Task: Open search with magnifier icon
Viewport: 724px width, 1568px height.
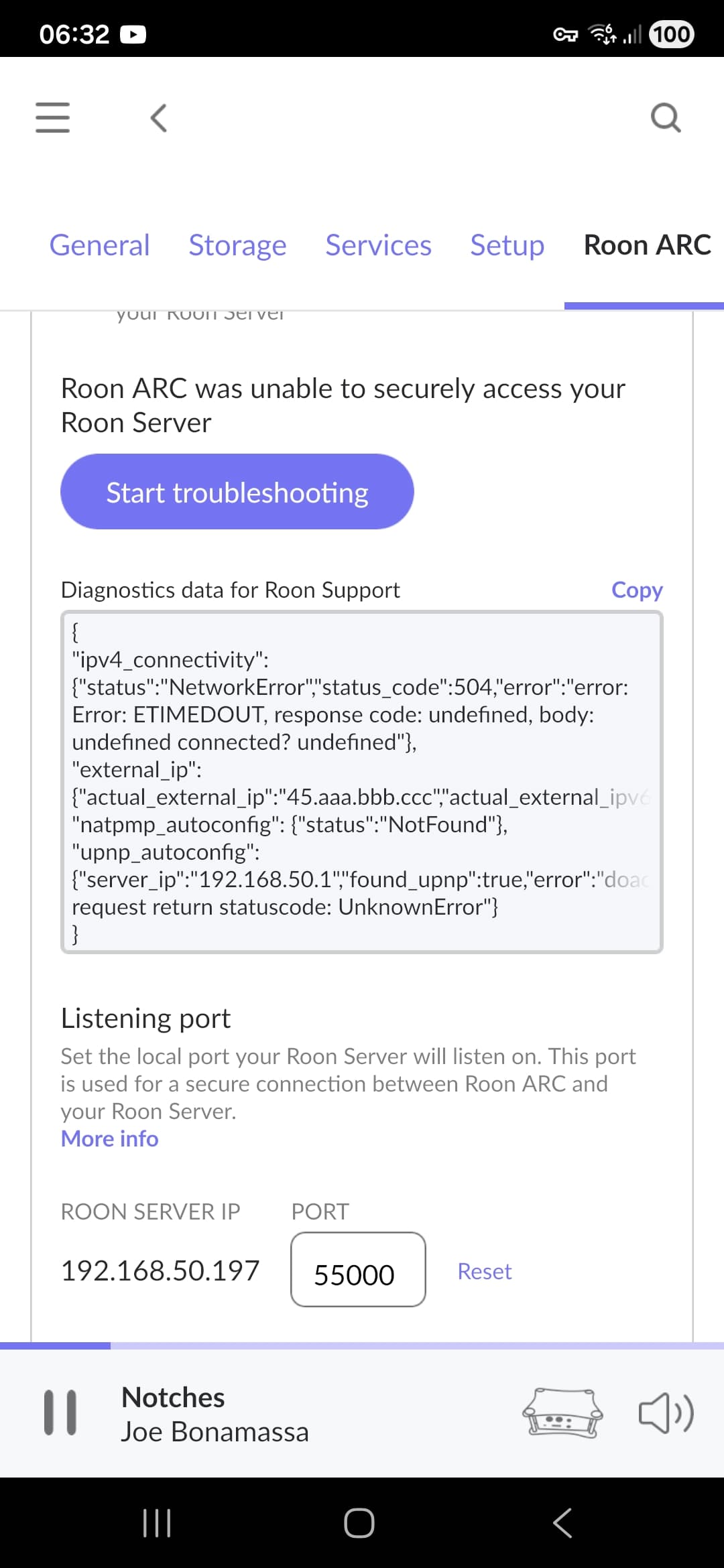Action: pyautogui.click(x=665, y=118)
